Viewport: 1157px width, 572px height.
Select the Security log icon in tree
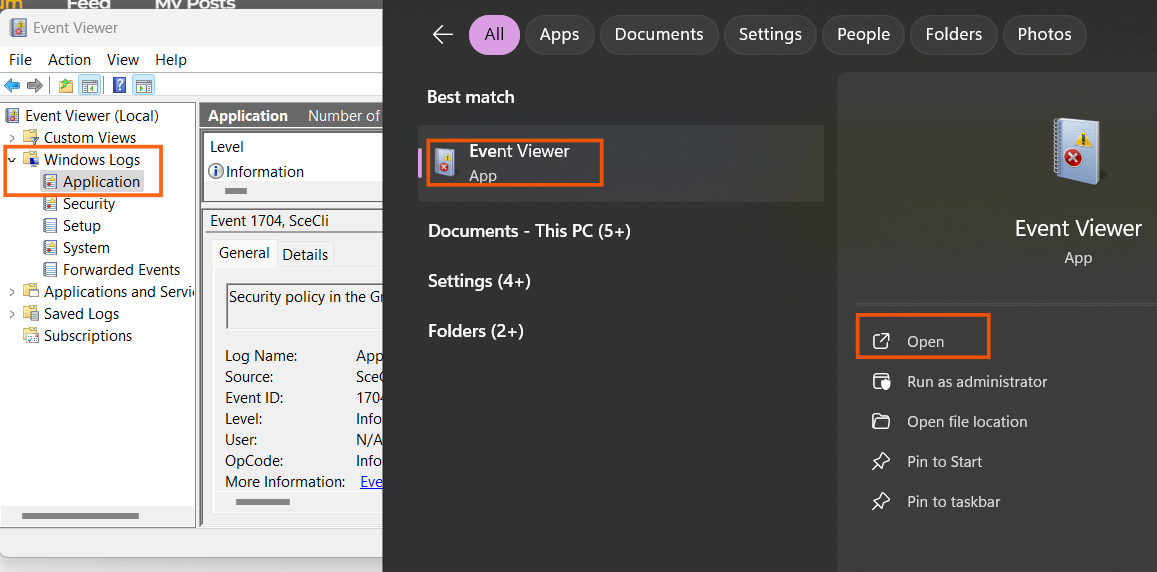click(50, 204)
